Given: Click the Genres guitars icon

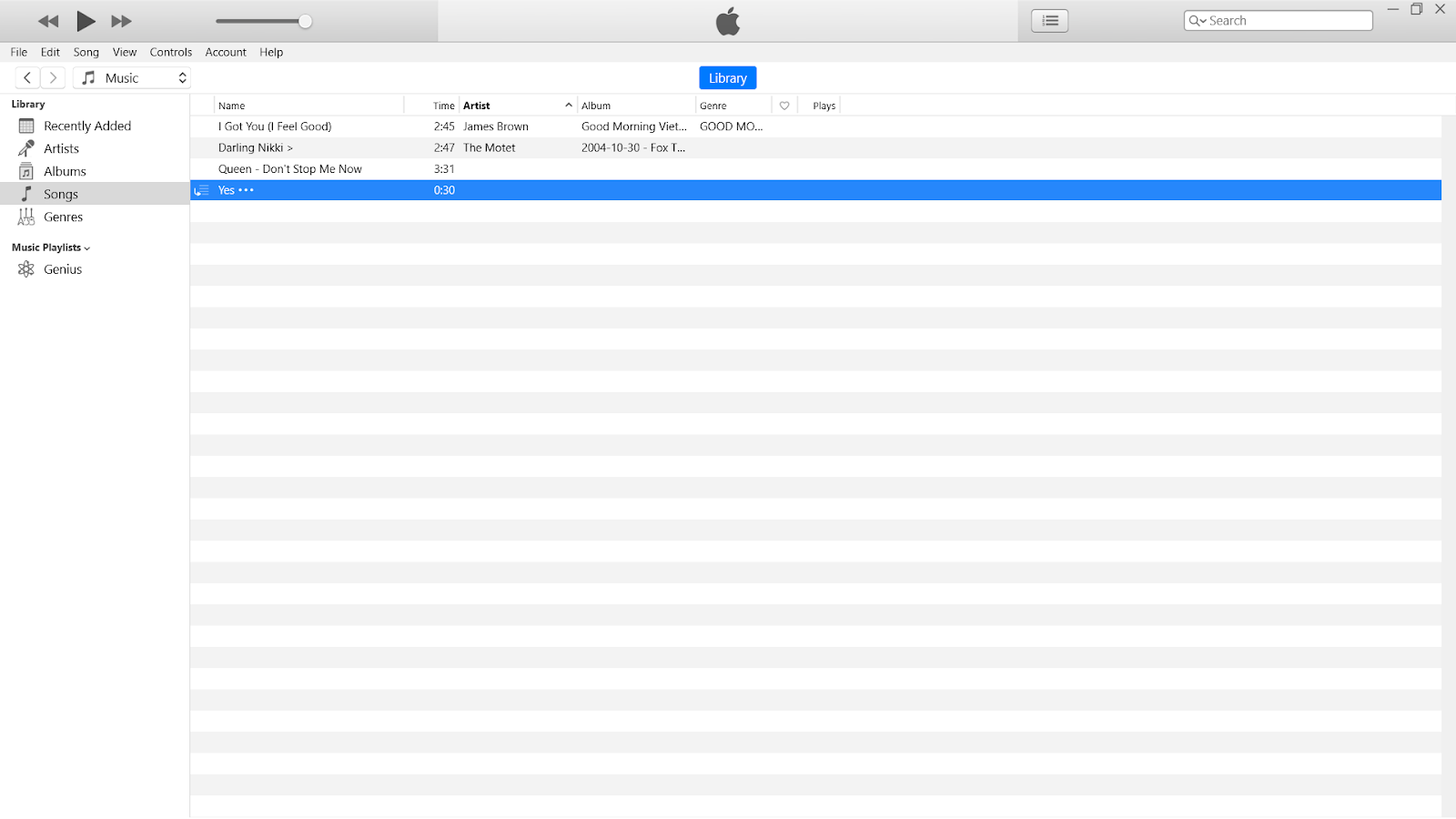Looking at the screenshot, I should pos(26,217).
